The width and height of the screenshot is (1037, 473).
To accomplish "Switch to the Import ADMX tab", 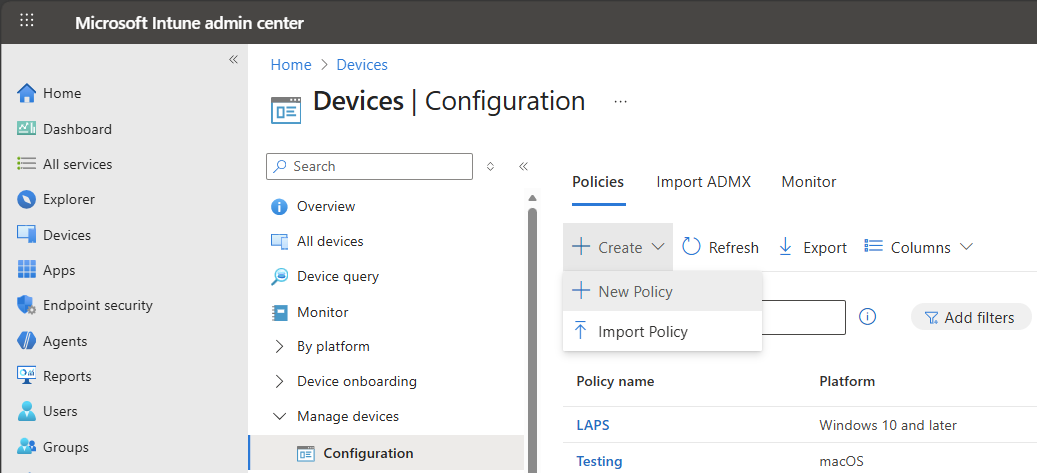I will pos(703,182).
